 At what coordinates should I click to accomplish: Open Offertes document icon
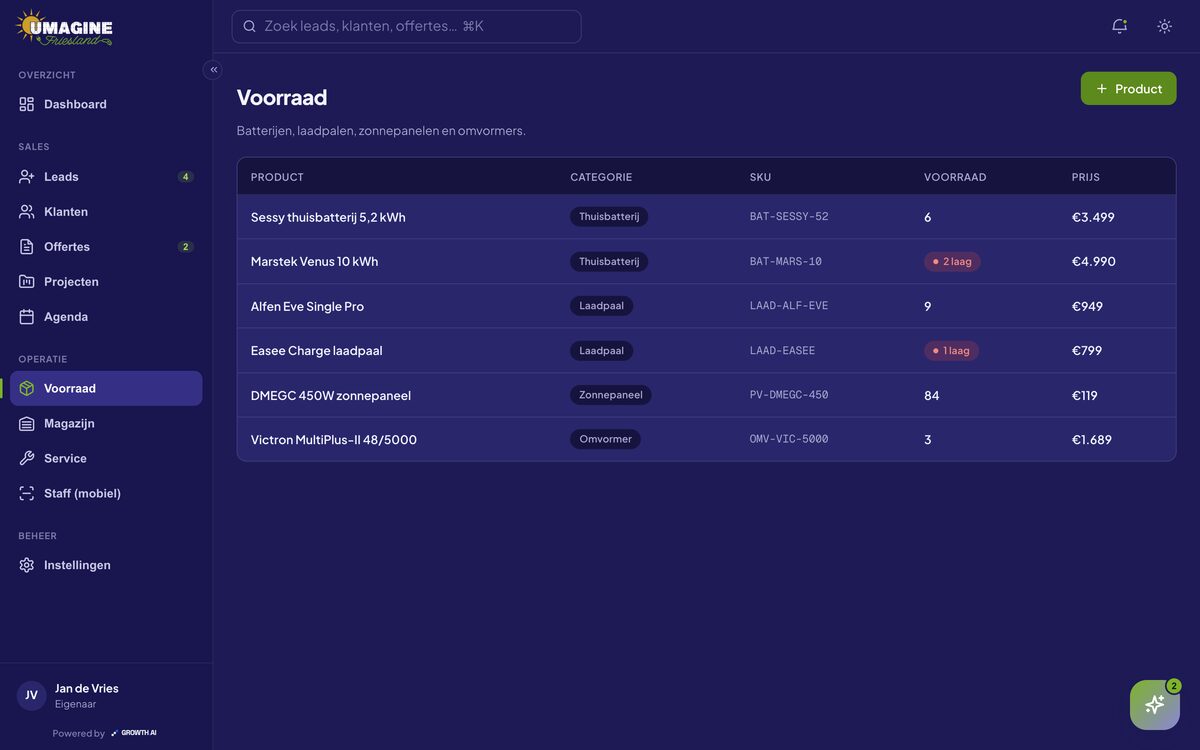coord(27,246)
